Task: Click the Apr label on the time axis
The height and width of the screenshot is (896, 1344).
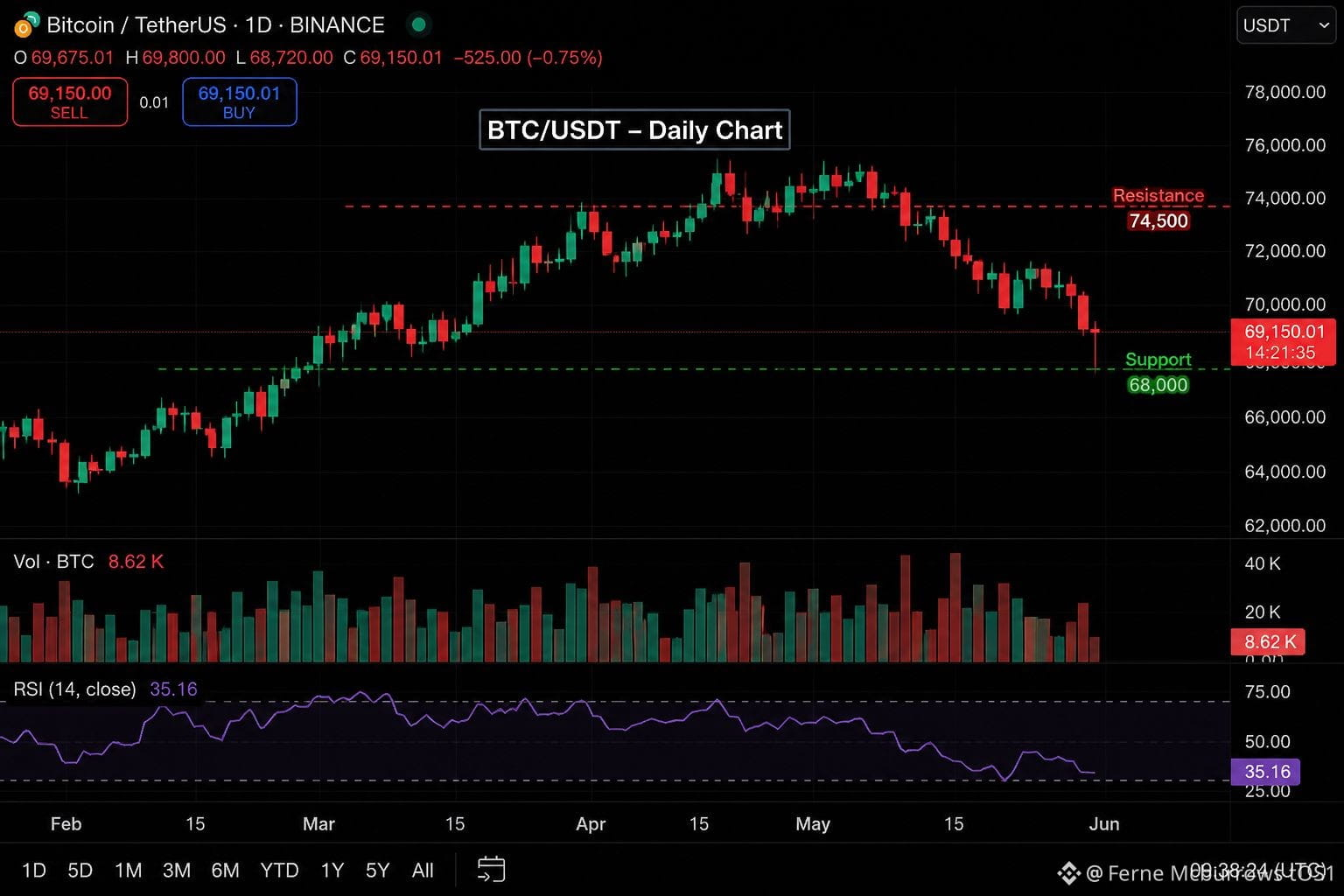Action: [591, 824]
